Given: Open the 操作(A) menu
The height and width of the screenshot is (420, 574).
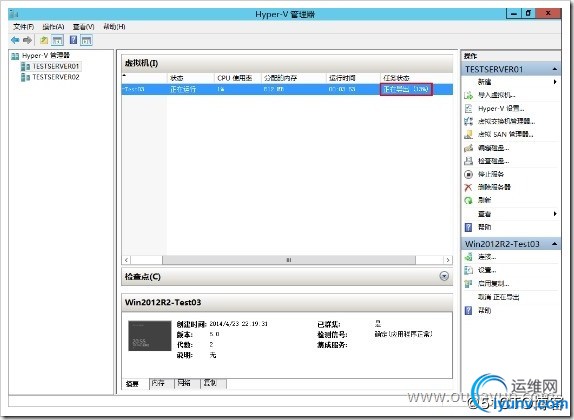Looking at the screenshot, I should [53, 27].
